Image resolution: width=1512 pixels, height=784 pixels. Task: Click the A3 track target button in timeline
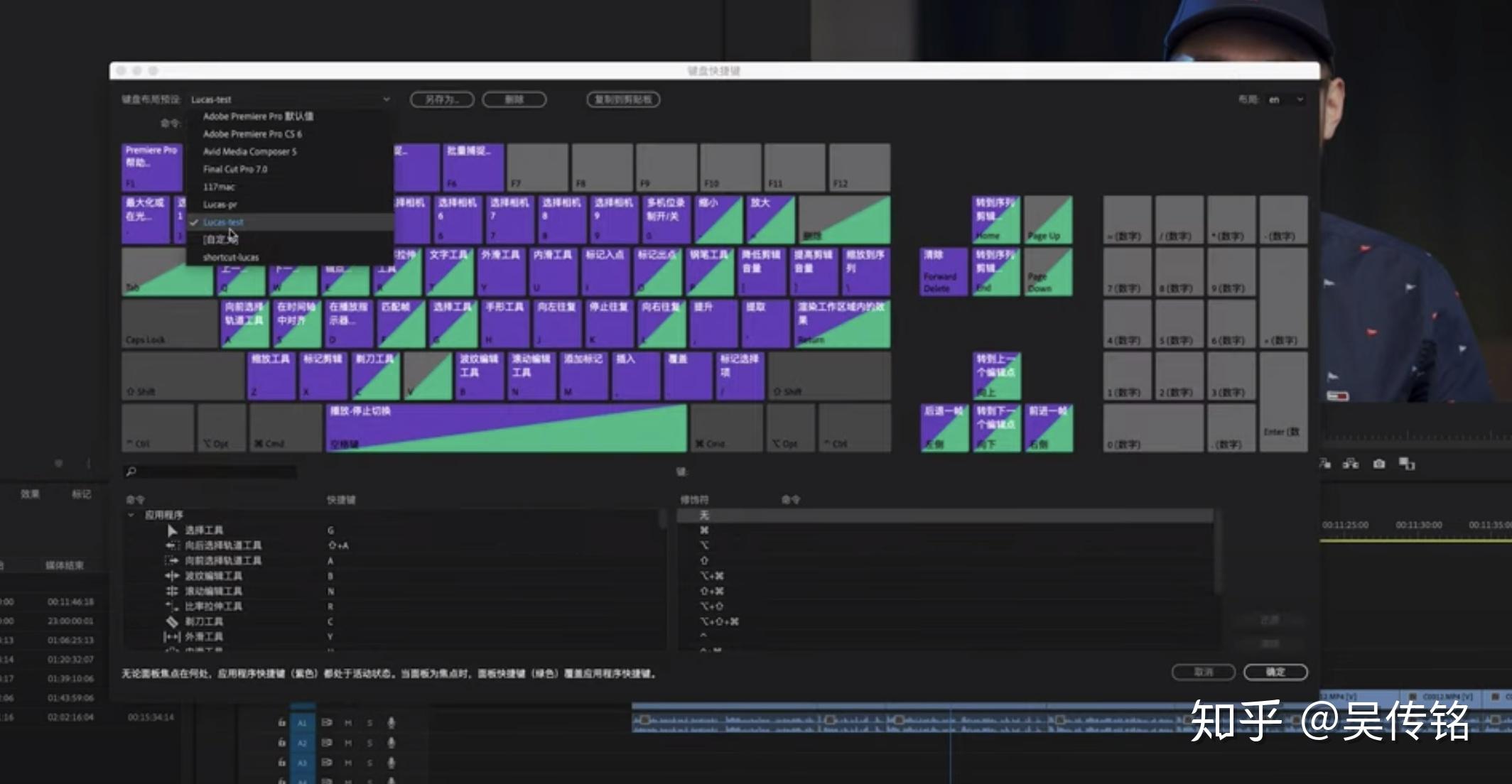(302, 763)
